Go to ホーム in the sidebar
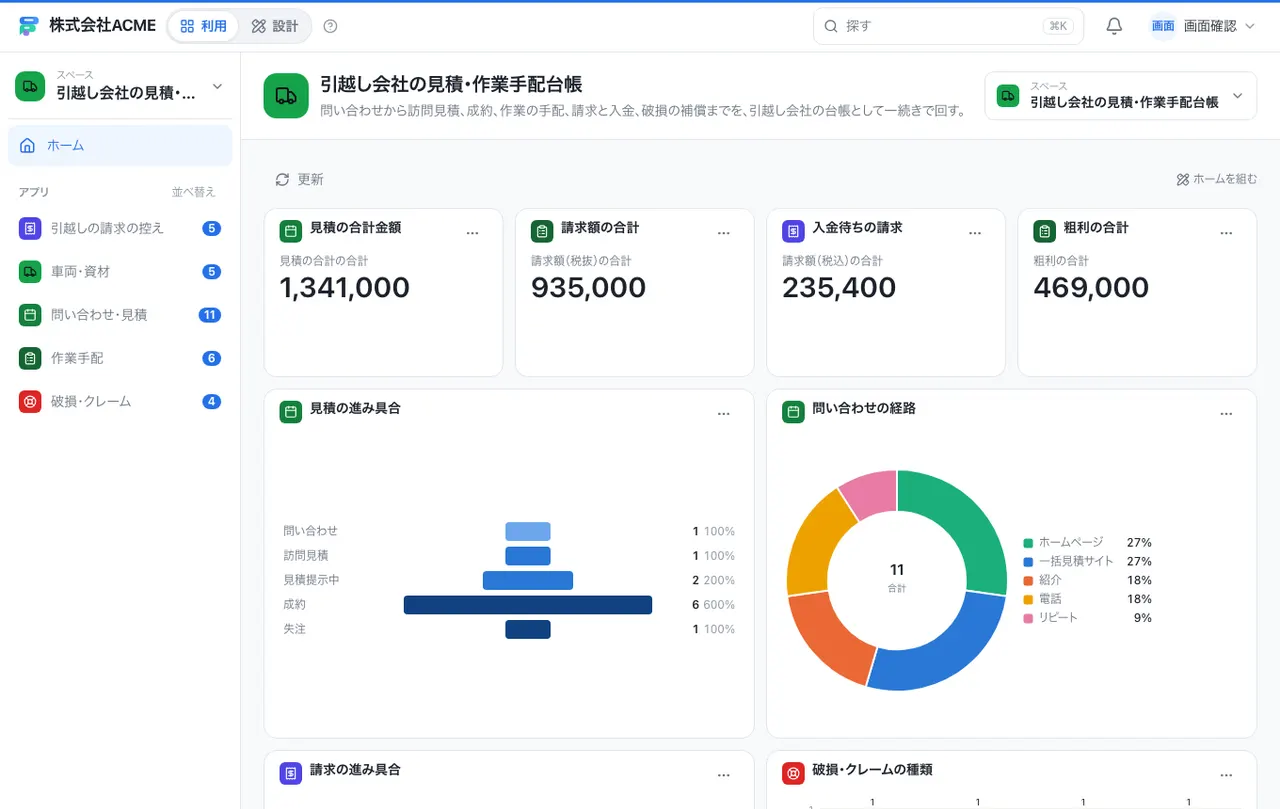This screenshot has height=809, width=1280. click(x=120, y=145)
